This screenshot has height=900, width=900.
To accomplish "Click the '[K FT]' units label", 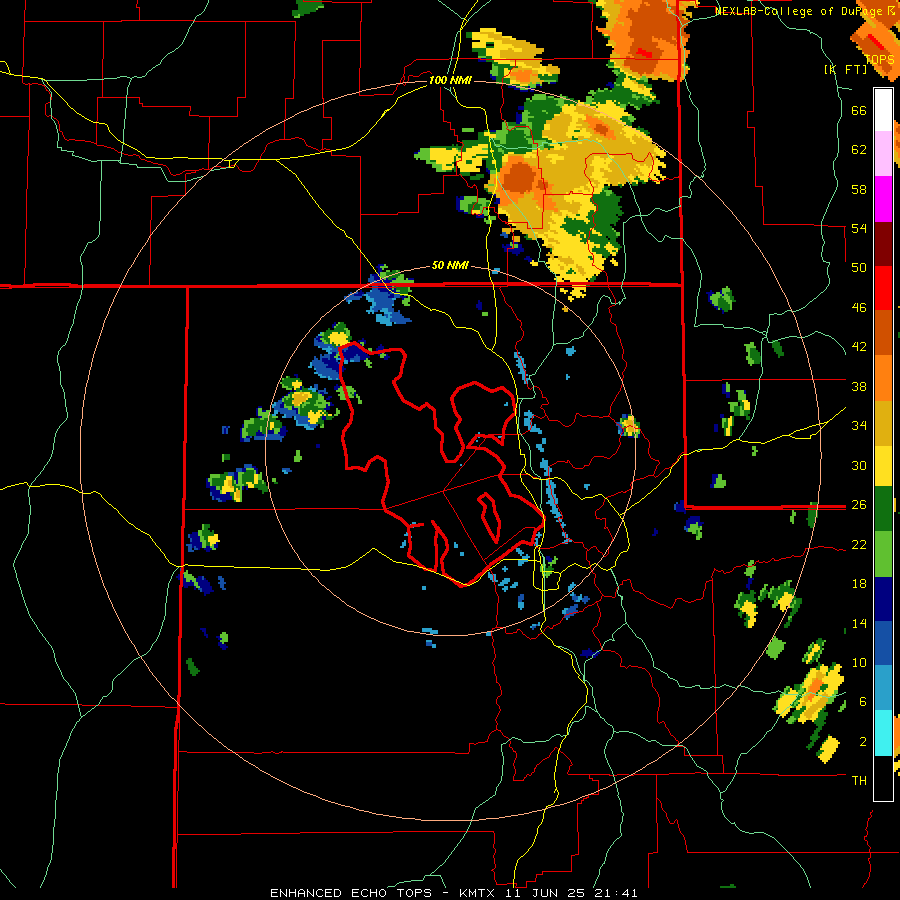I will (845, 69).
